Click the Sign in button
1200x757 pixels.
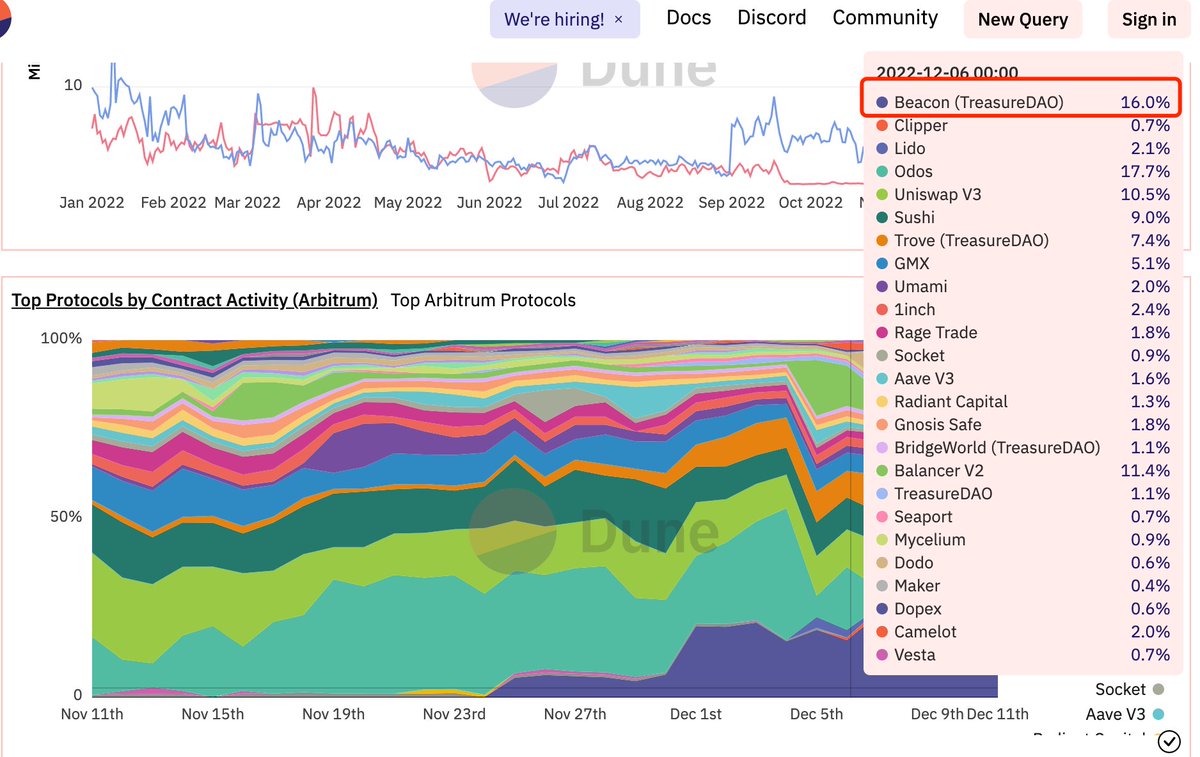[x=1149, y=19]
